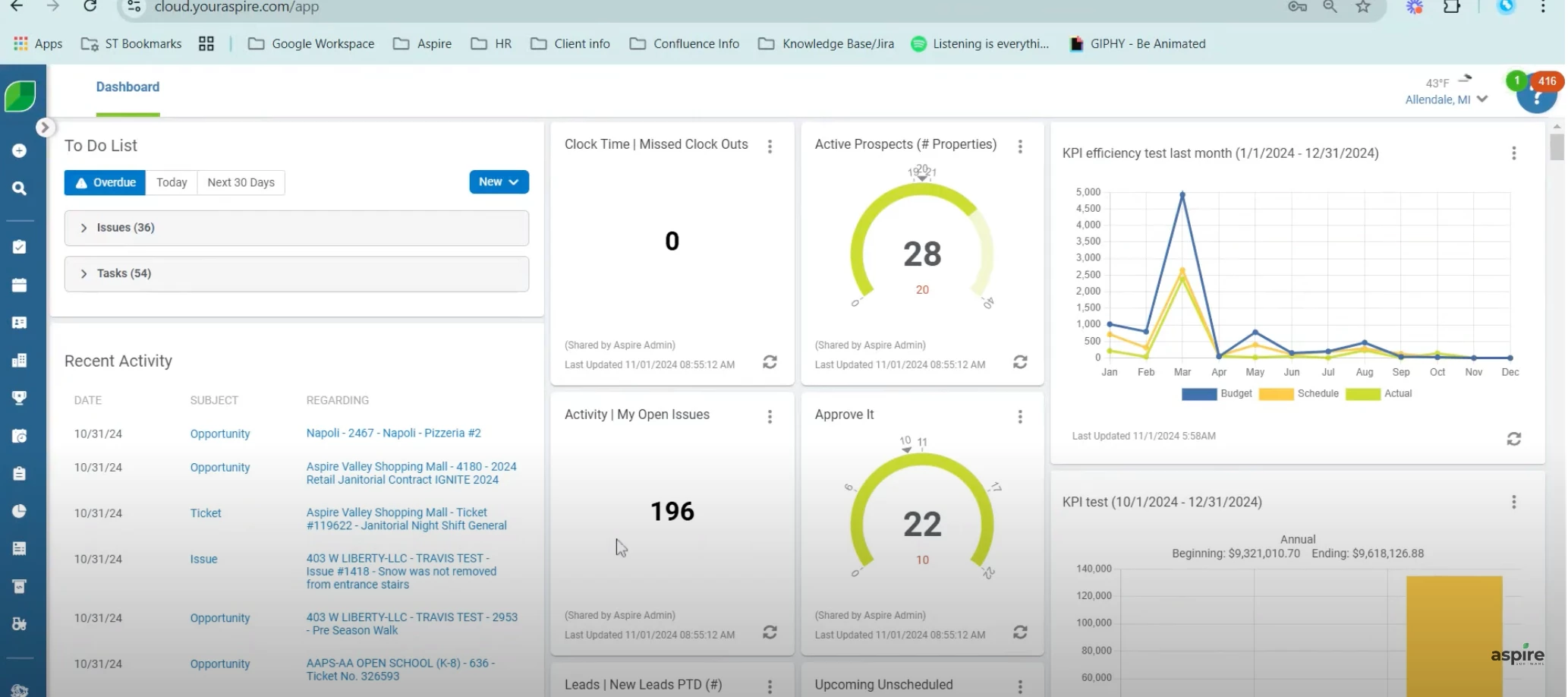The image size is (1568, 697).
Task: Open the calendar-with-clock sidebar icon
Action: click(x=20, y=436)
